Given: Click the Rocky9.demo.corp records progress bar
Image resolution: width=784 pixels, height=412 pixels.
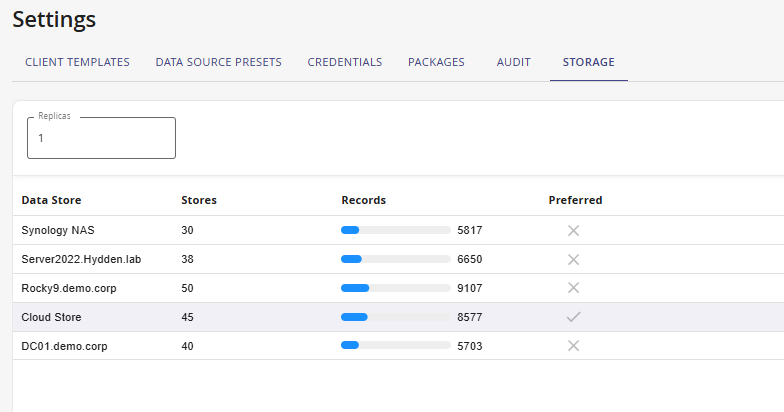Looking at the screenshot, I should click(x=395, y=288).
